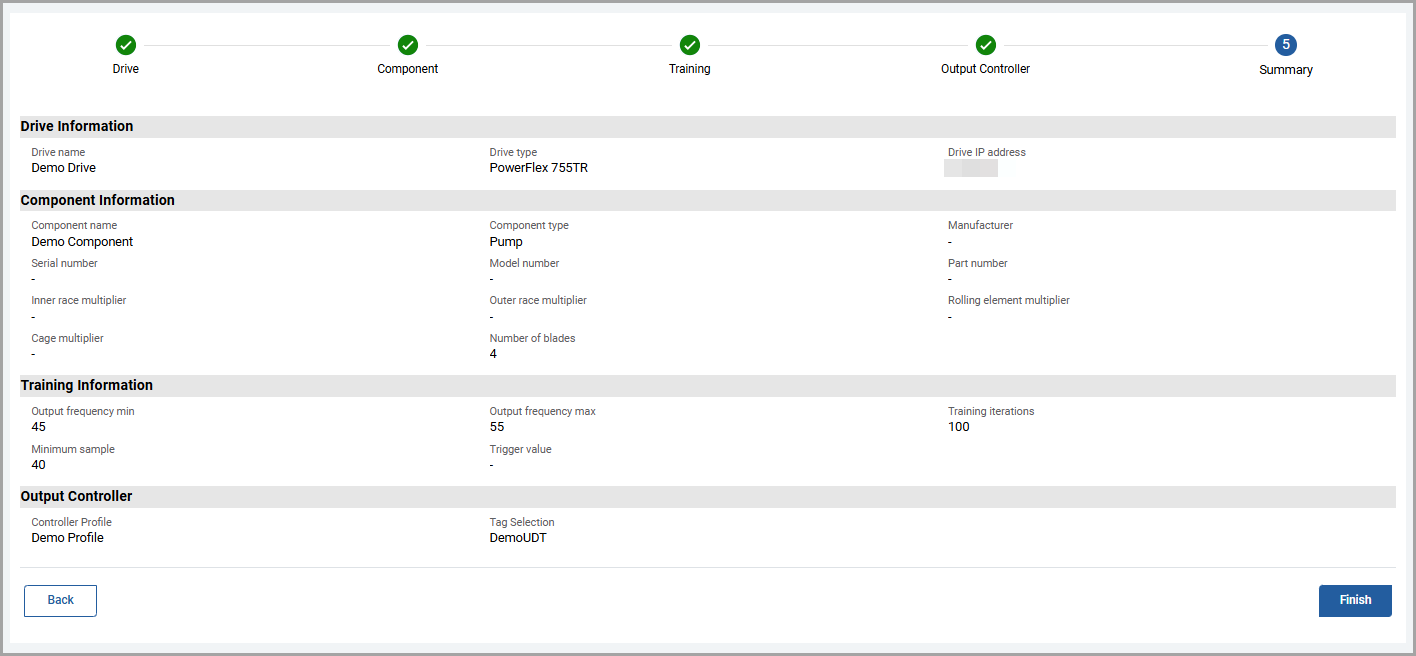Select the Training step checkmark icon
The height and width of the screenshot is (656, 1416).
click(689, 45)
